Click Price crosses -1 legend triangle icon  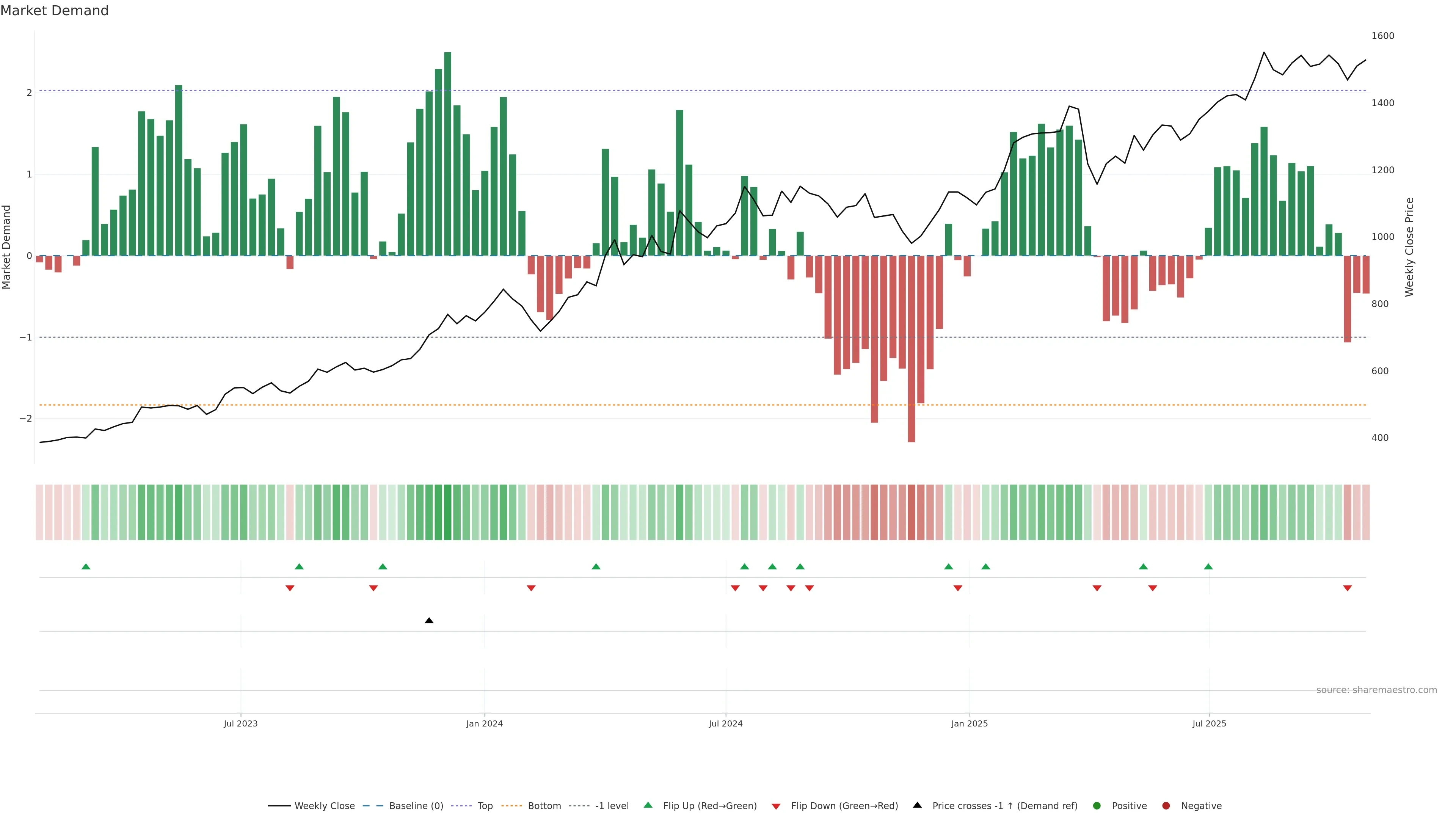point(917,805)
